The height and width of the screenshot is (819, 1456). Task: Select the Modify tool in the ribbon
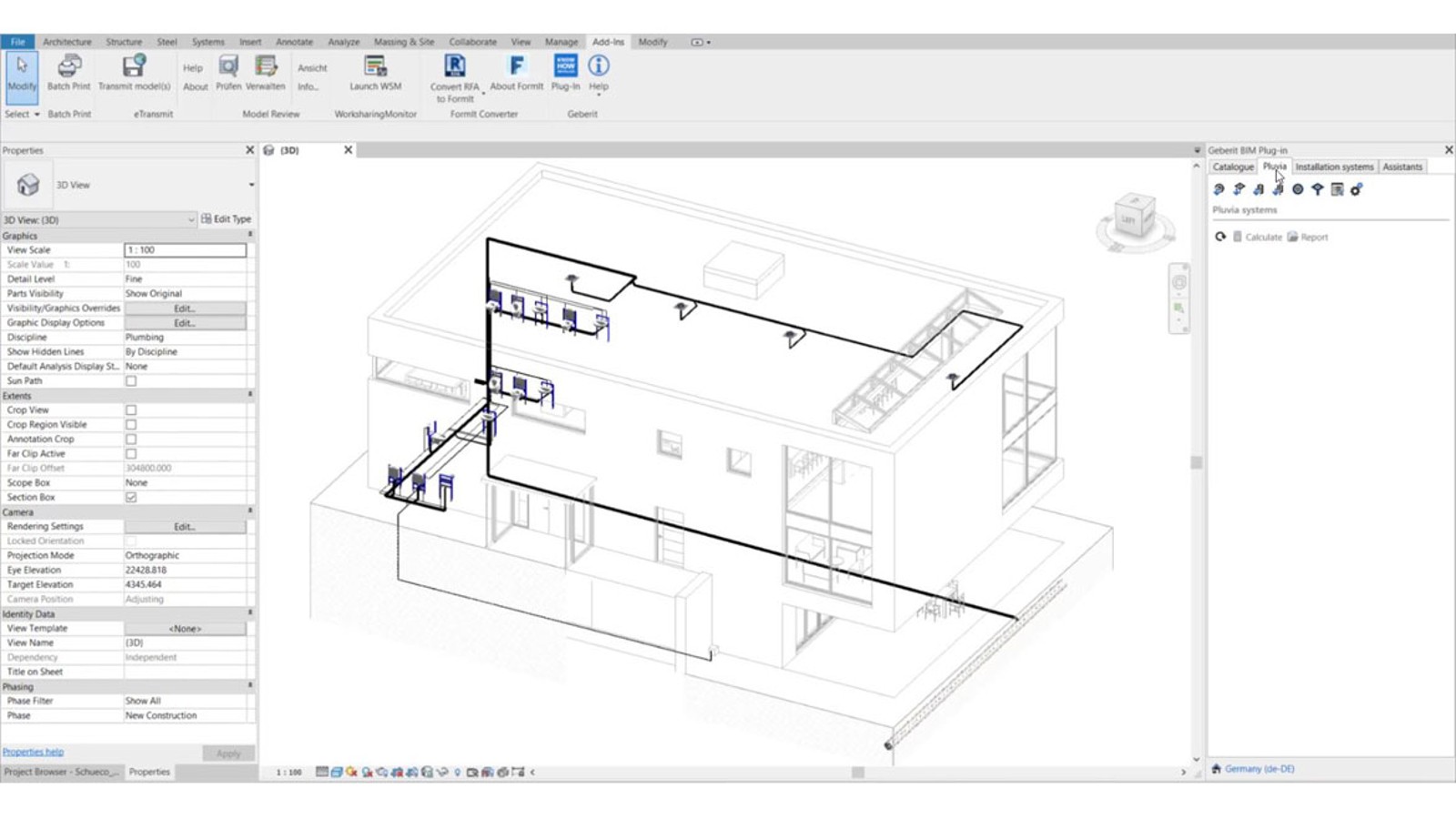tap(21, 73)
